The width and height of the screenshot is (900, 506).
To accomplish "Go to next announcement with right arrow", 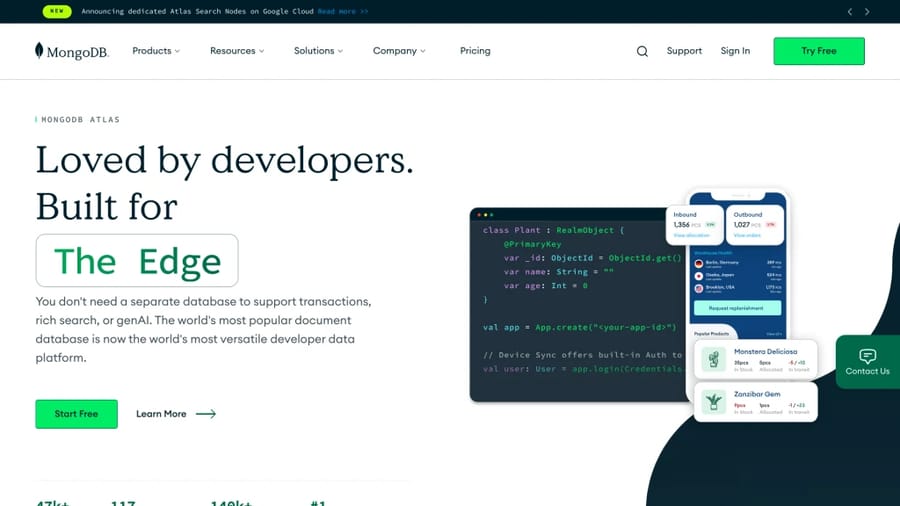I will 867,11.
